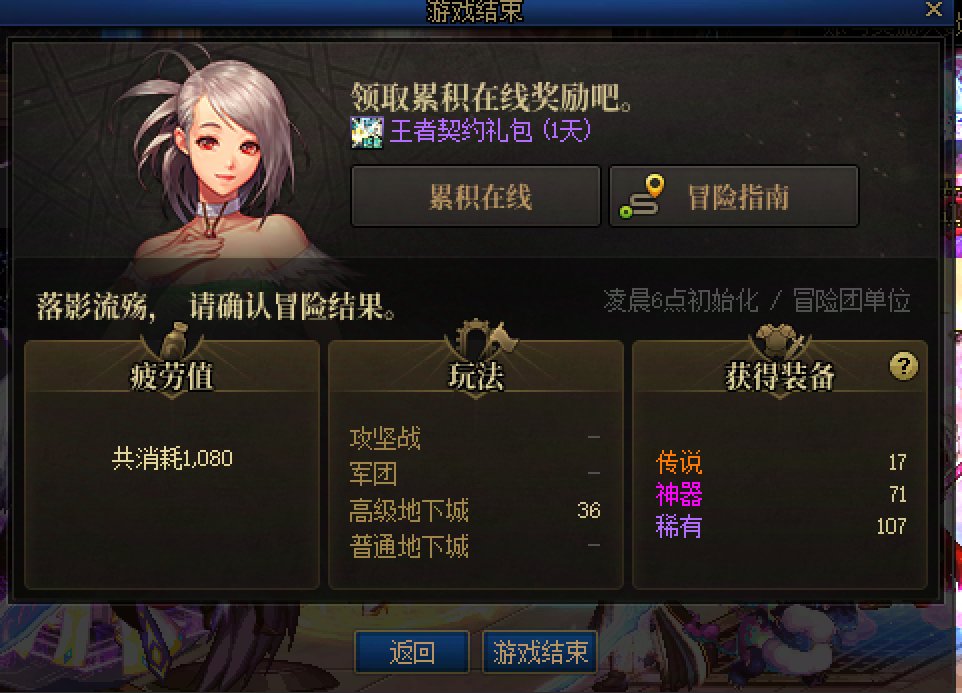Click the gear and axe icon above 玩法
The image size is (962, 693).
point(481,339)
